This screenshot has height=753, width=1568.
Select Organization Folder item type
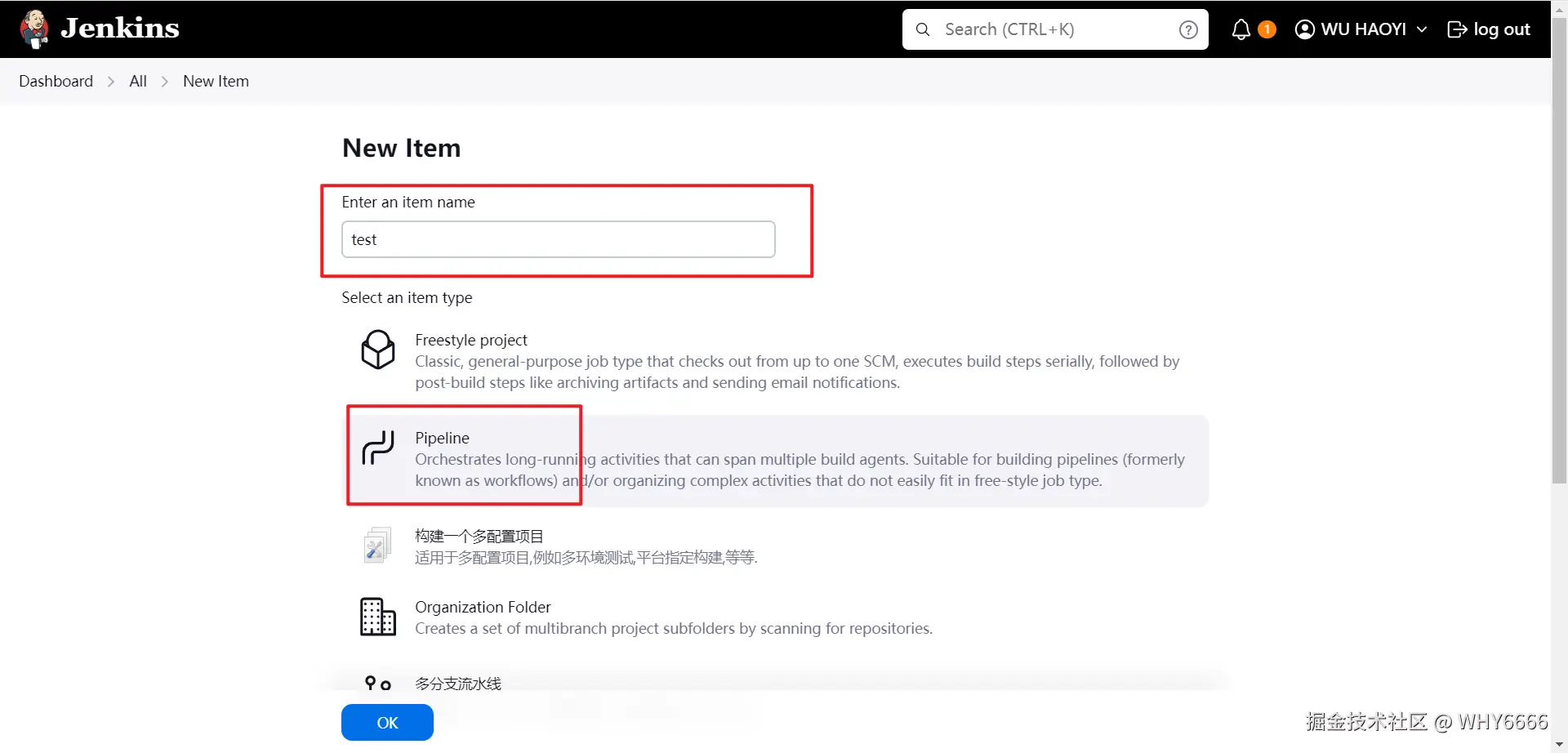click(775, 617)
